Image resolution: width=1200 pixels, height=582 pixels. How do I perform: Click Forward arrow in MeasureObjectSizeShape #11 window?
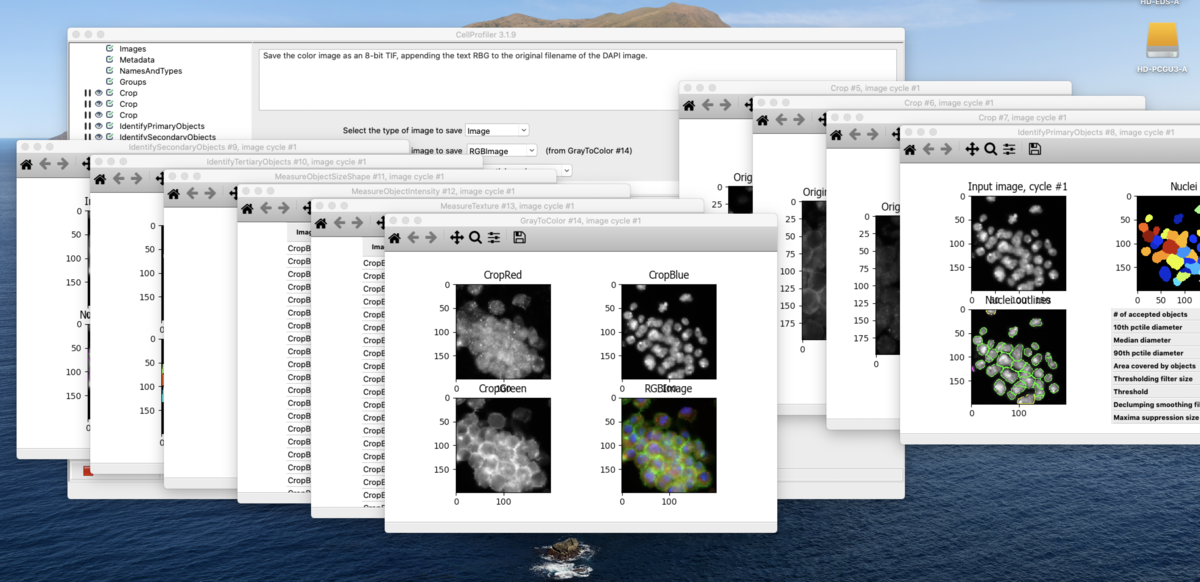coord(210,193)
